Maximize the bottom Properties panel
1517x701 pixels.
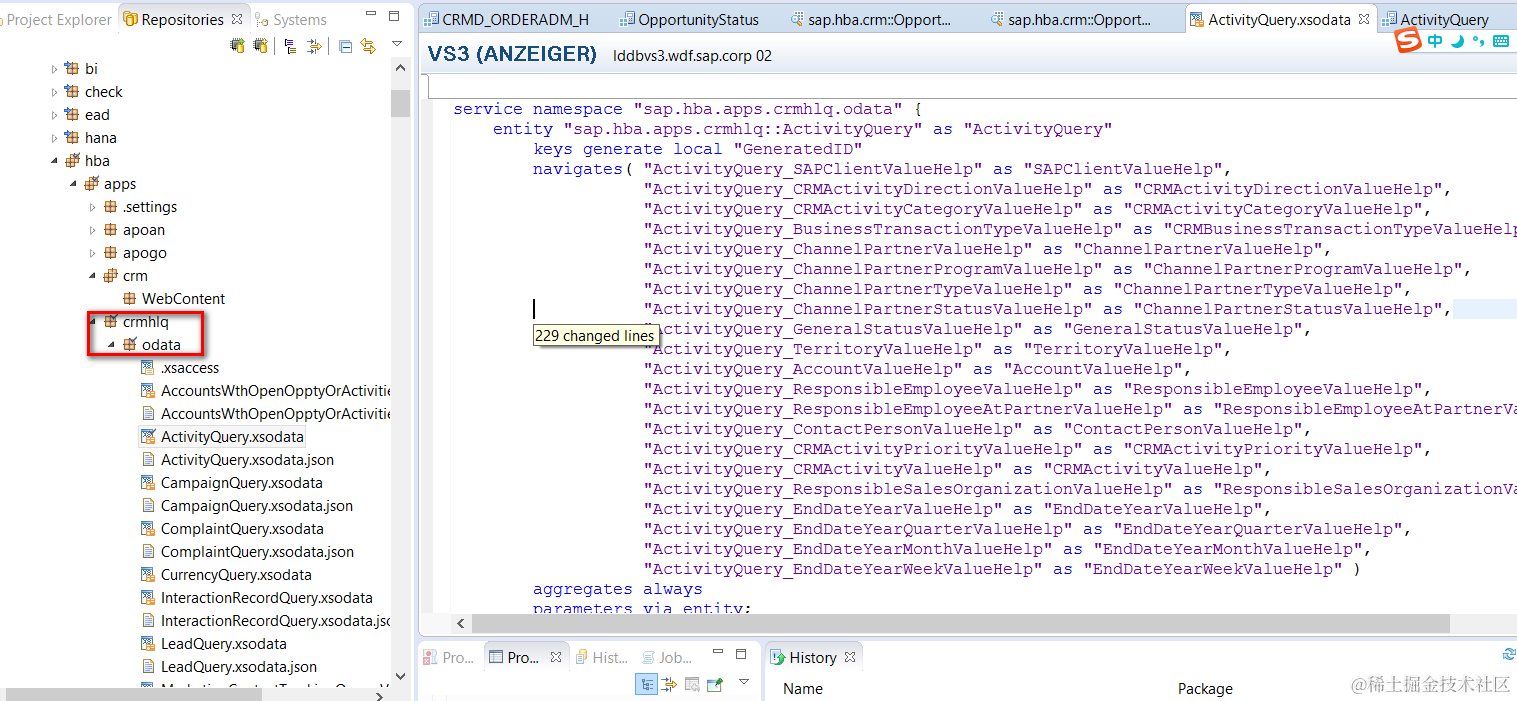coord(741,654)
